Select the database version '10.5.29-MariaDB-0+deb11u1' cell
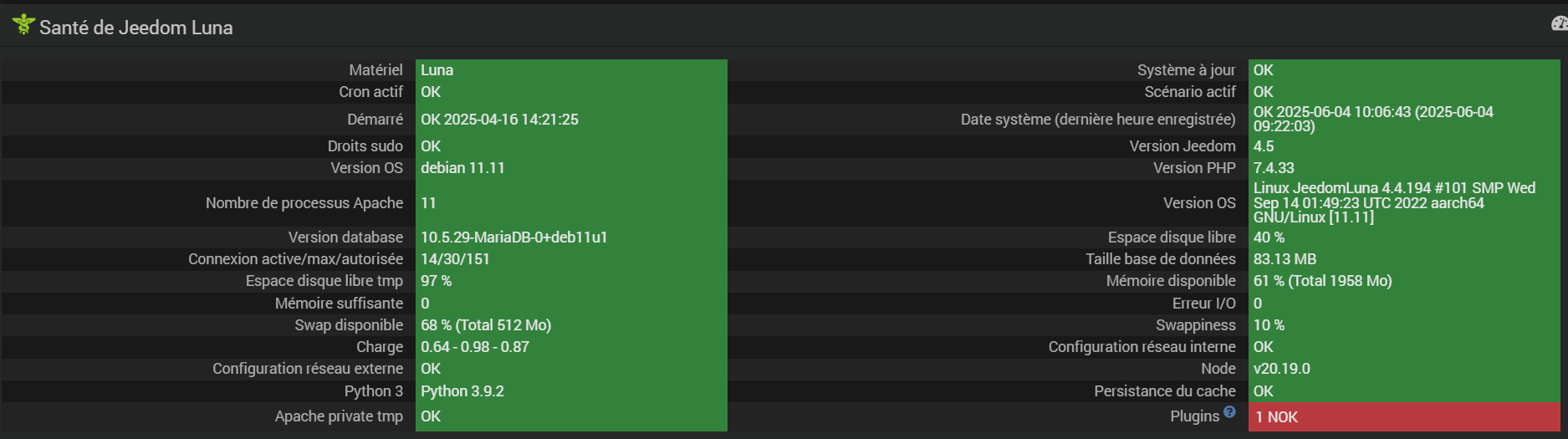The height and width of the screenshot is (439, 1568). (513, 237)
